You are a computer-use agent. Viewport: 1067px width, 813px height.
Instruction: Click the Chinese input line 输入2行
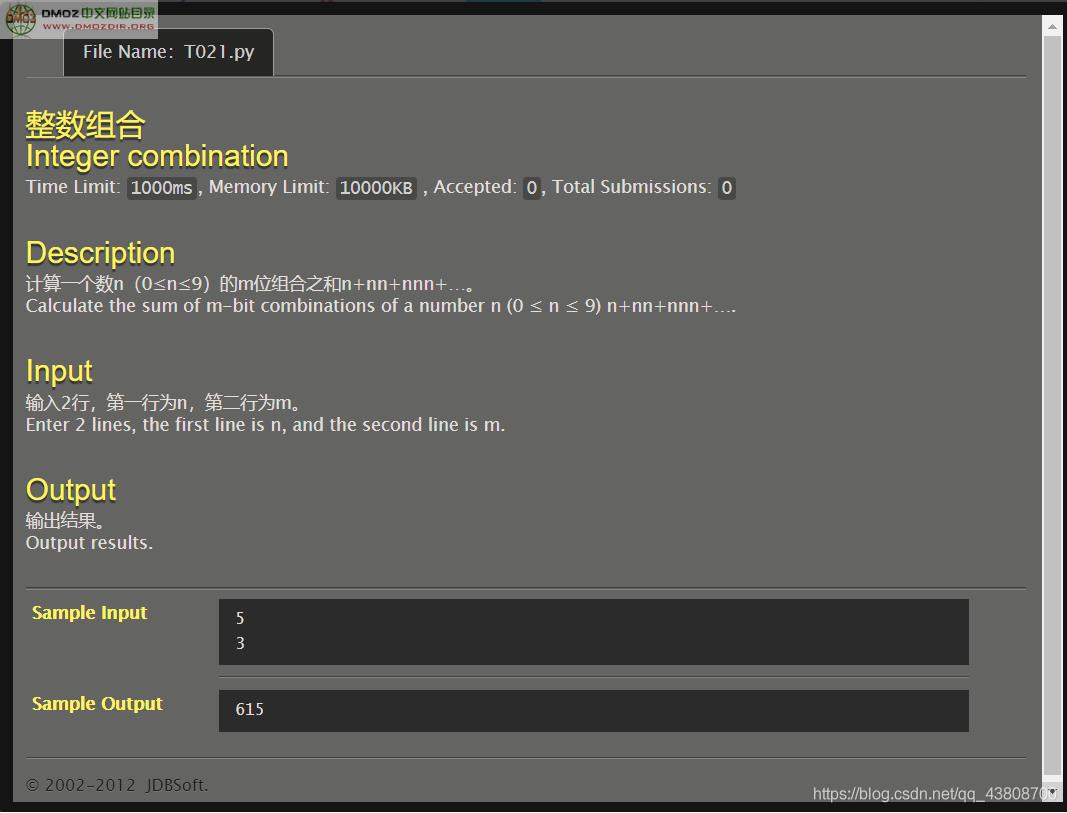163,403
